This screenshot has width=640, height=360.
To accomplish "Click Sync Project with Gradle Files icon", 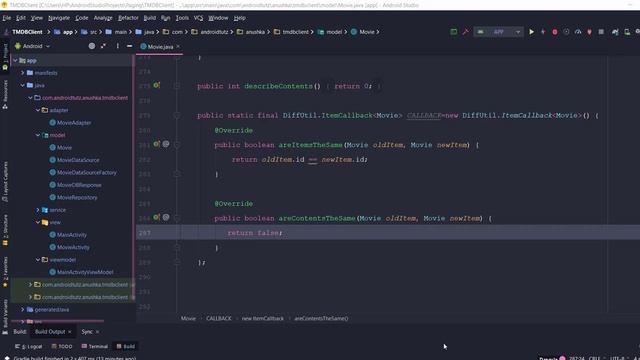I will [x=615, y=32].
